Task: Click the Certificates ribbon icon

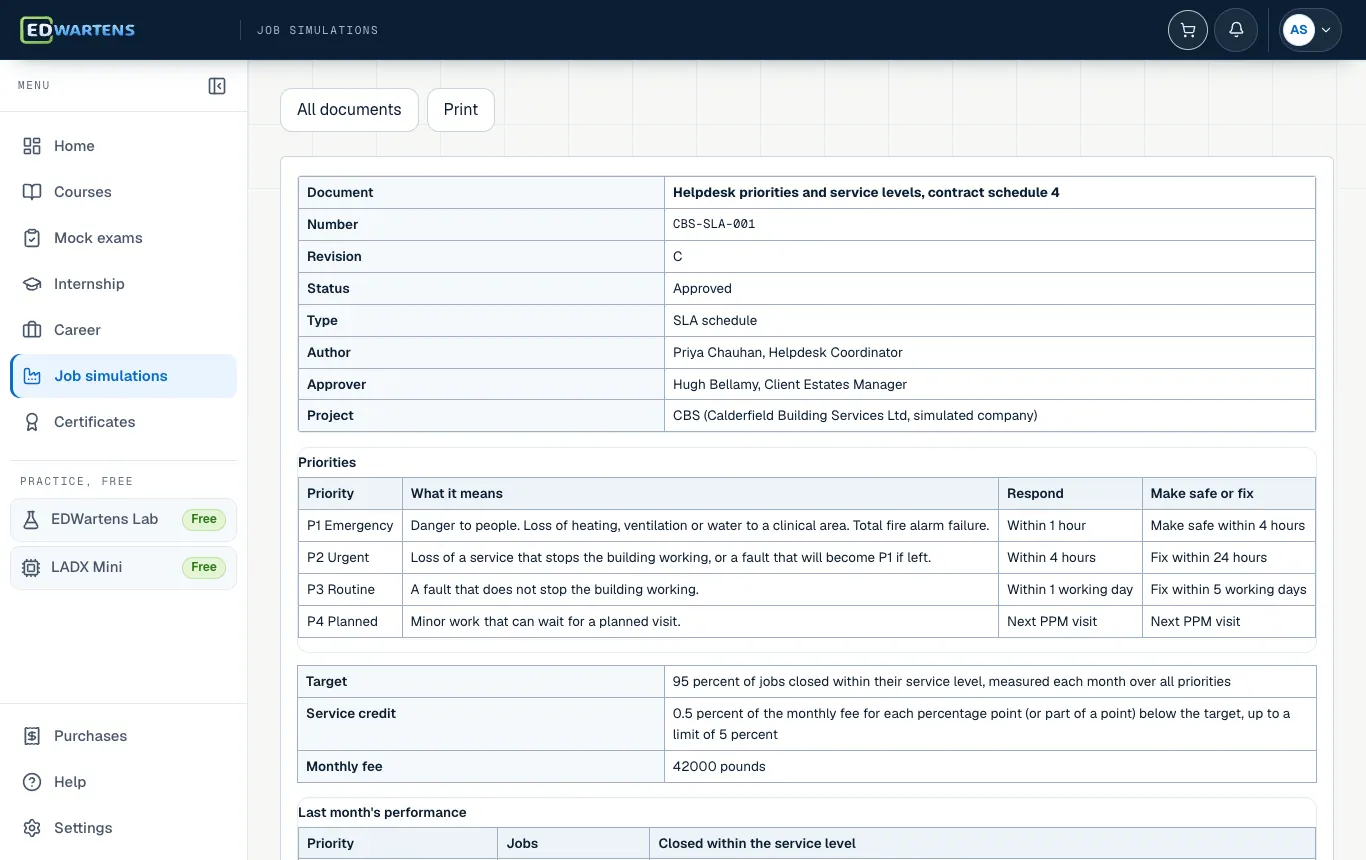Action: click(32, 422)
